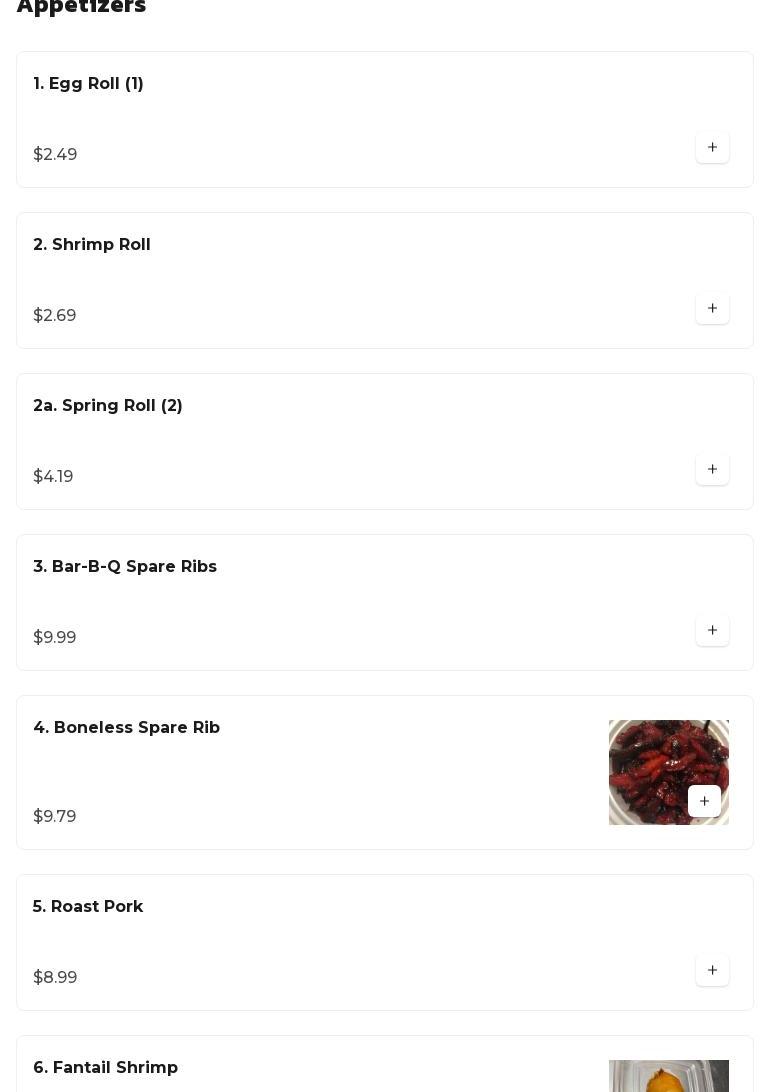Open the 1. Egg Roll (1) item

[x=89, y=84]
